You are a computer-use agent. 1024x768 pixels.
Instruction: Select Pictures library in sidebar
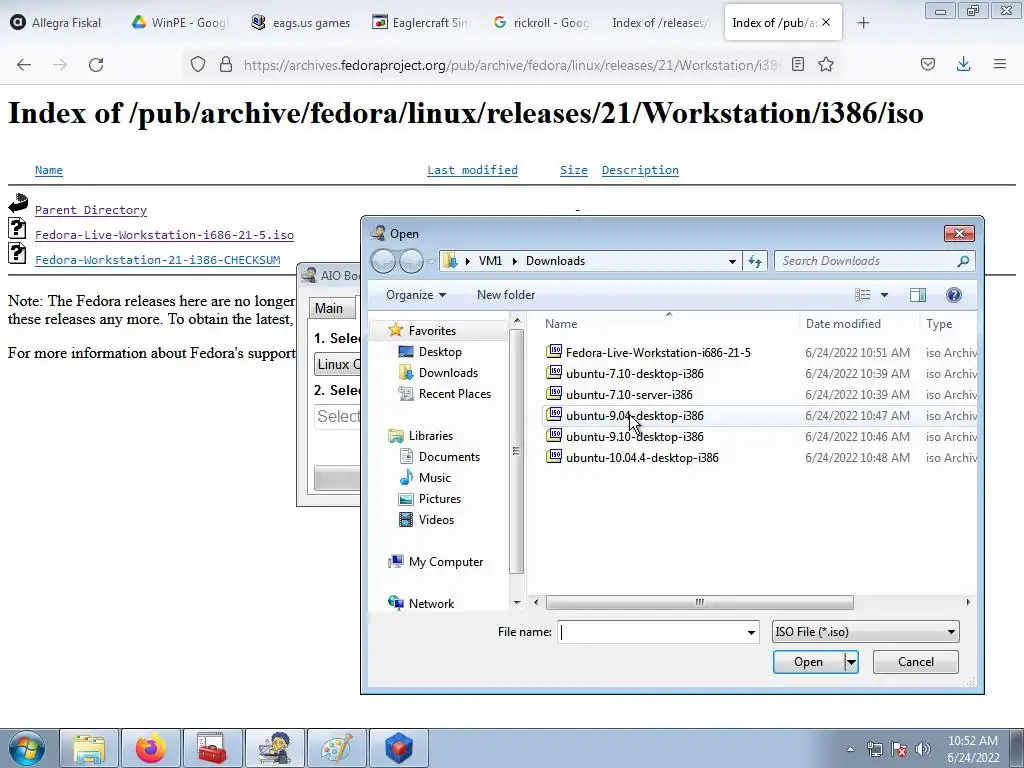[440, 498]
